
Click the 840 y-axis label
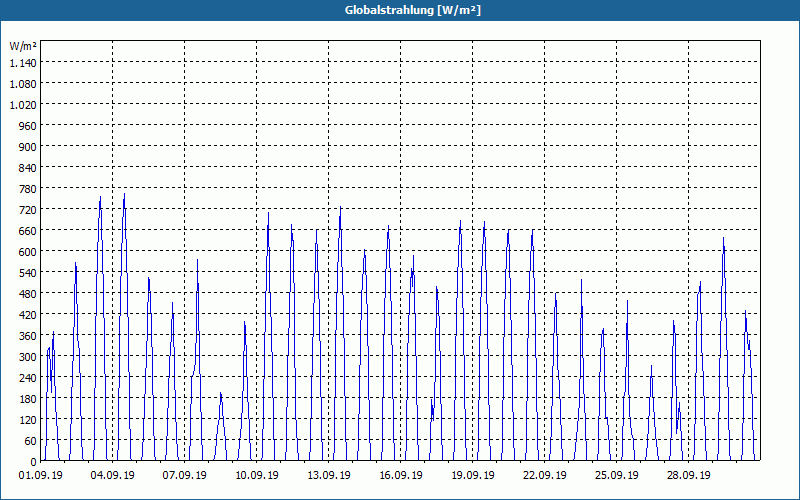[x=29, y=168]
